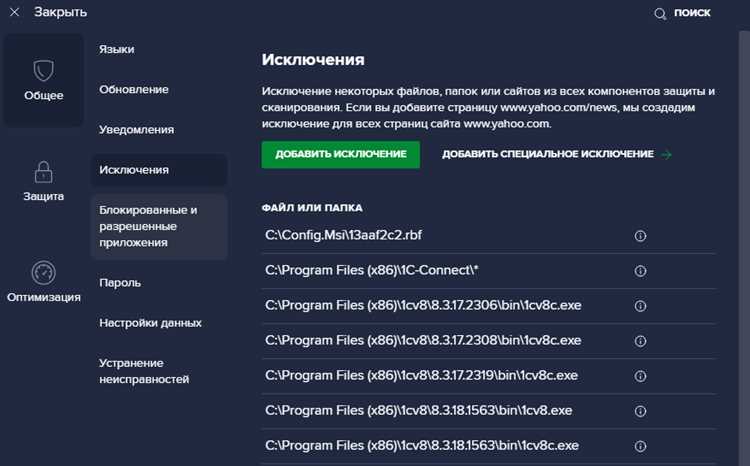
Task: Open Оптимизация gauge icon
Action: click(44, 273)
